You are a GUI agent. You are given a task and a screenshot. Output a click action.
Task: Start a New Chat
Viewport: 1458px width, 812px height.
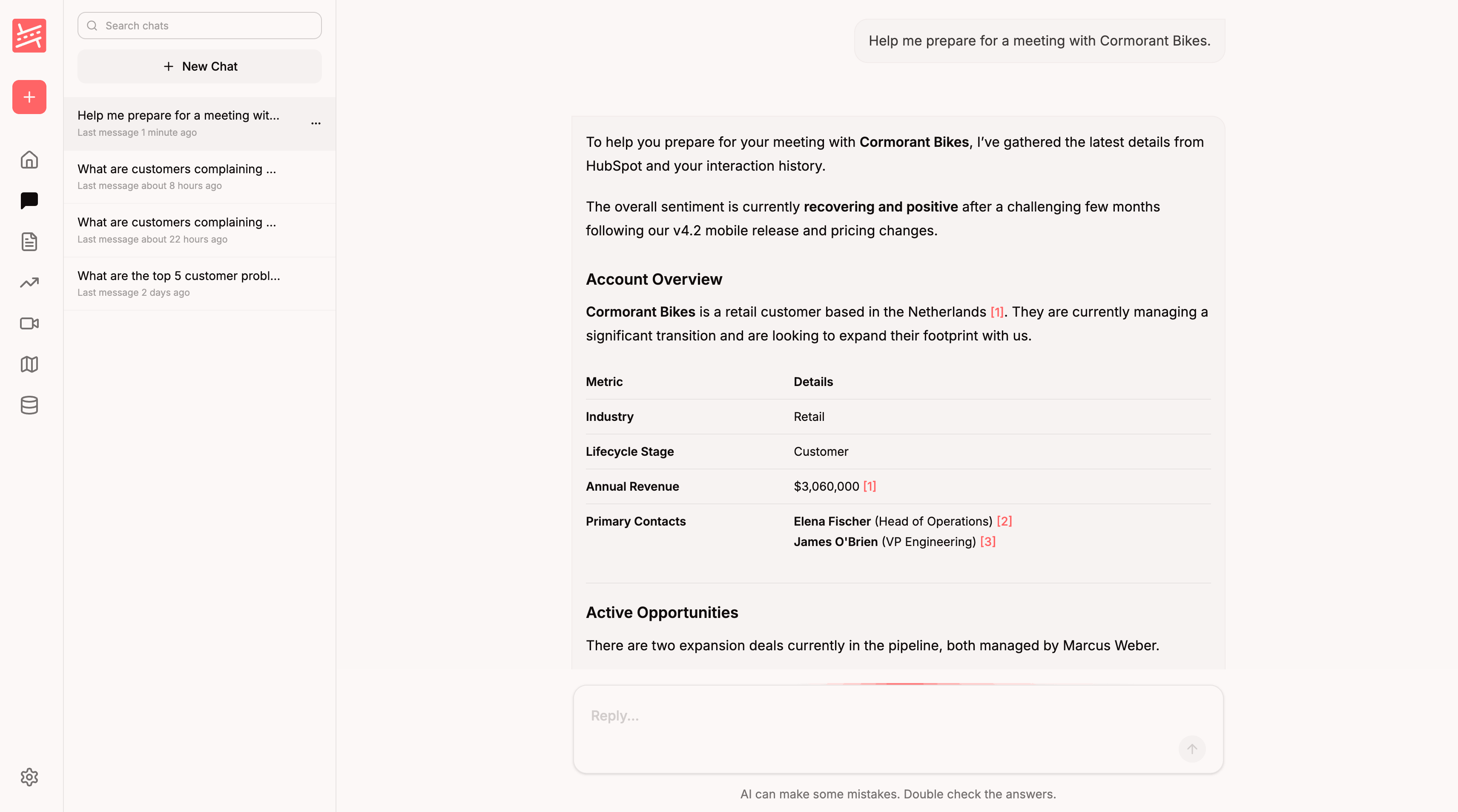200,66
